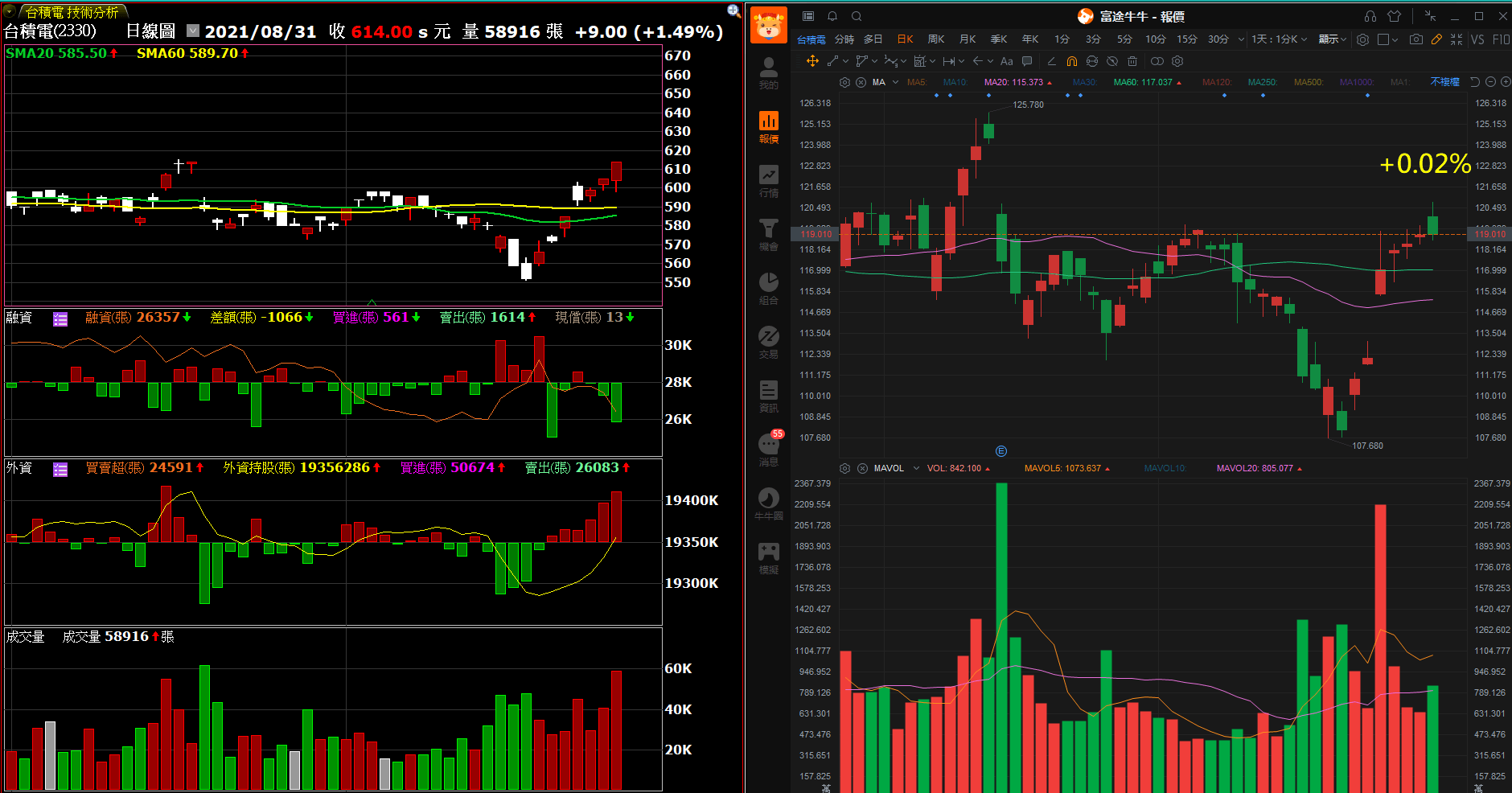The width and height of the screenshot is (1512, 793).
Task: Switch to the 15分 chart tab
Action: click(1187, 39)
